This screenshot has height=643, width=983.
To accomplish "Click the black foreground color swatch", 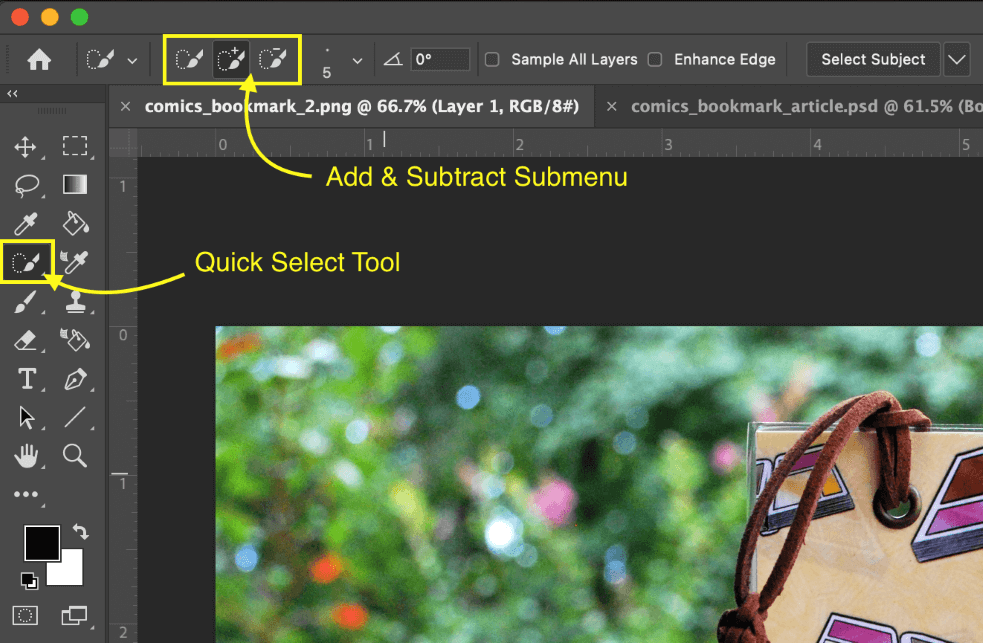I will 42,543.
